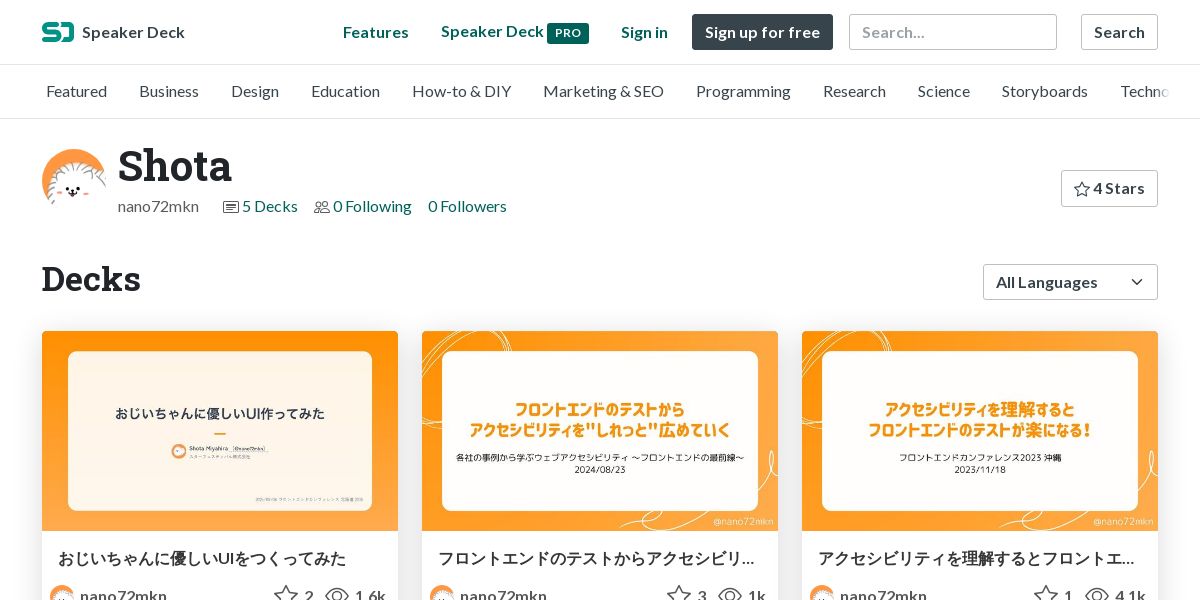Image resolution: width=1200 pixels, height=600 pixels.
Task: Click the Speaker Deck logo icon
Action: [58, 32]
